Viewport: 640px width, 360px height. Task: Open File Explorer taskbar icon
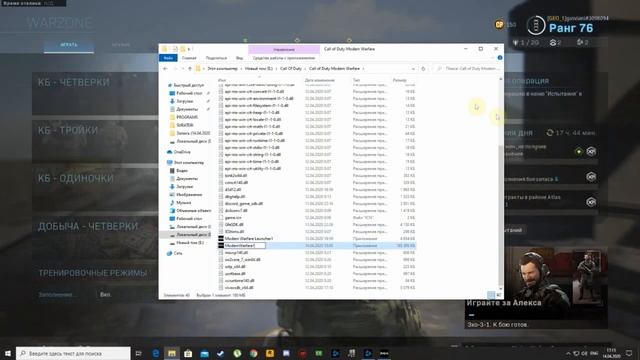pyautogui.click(x=172, y=353)
